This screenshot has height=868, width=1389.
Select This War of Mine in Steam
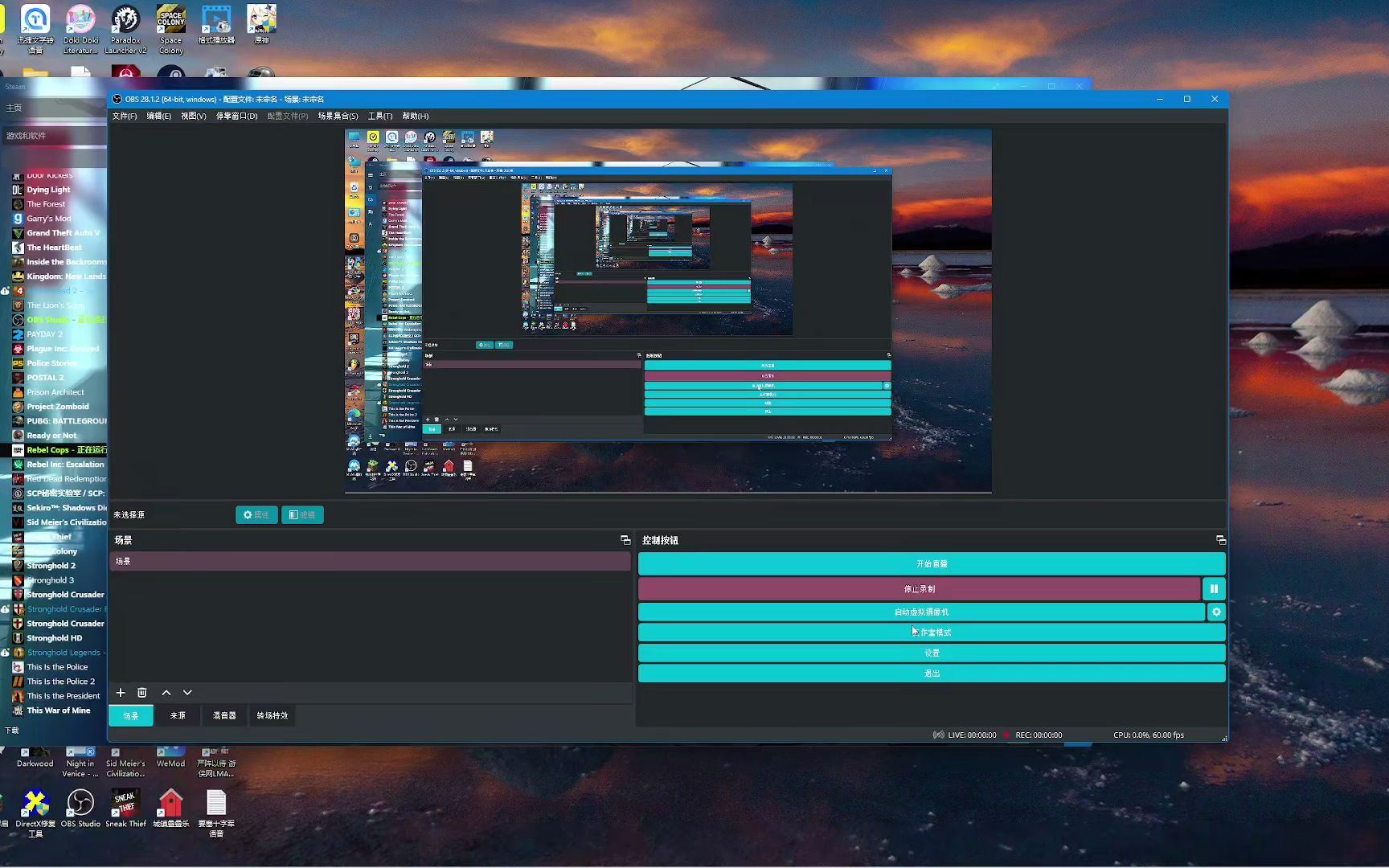pyautogui.click(x=58, y=710)
